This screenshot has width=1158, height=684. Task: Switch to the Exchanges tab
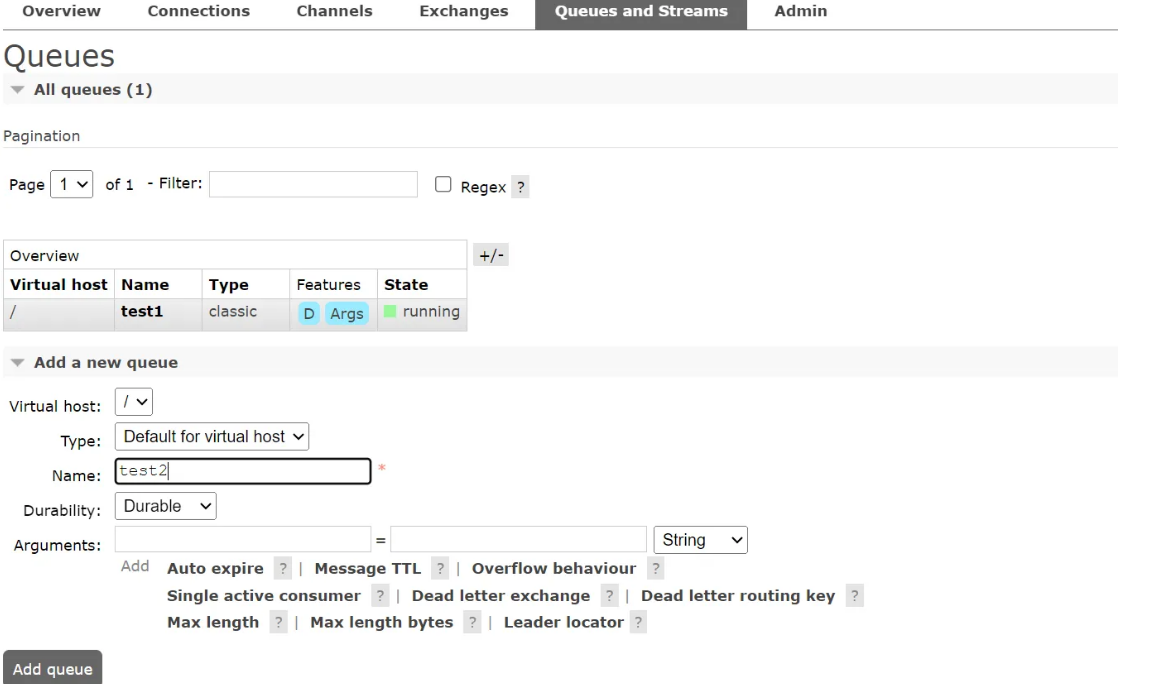pos(463,12)
